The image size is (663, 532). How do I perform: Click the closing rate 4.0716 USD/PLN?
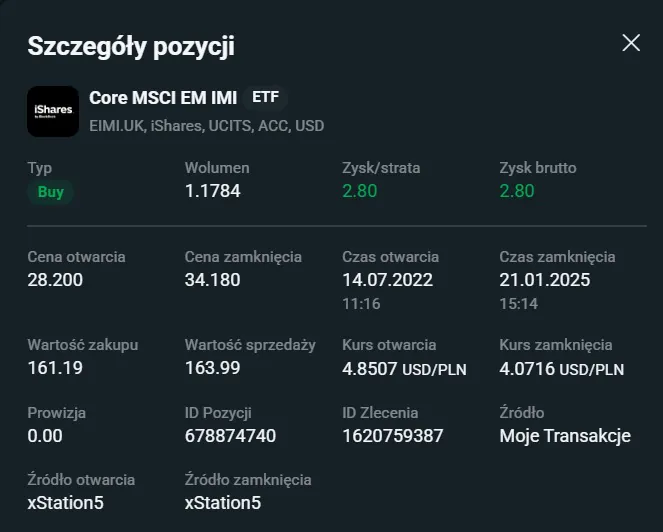[x=561, y=368]
